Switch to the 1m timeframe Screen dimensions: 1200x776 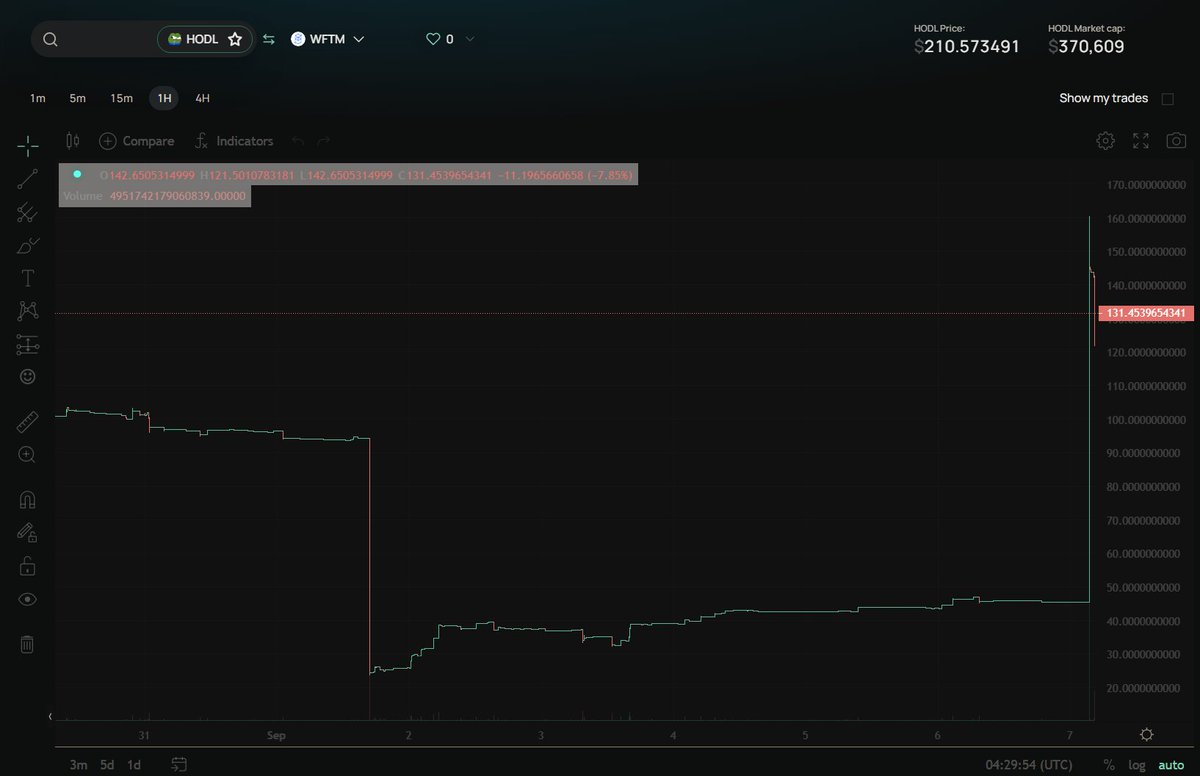[x=38, y=98]
